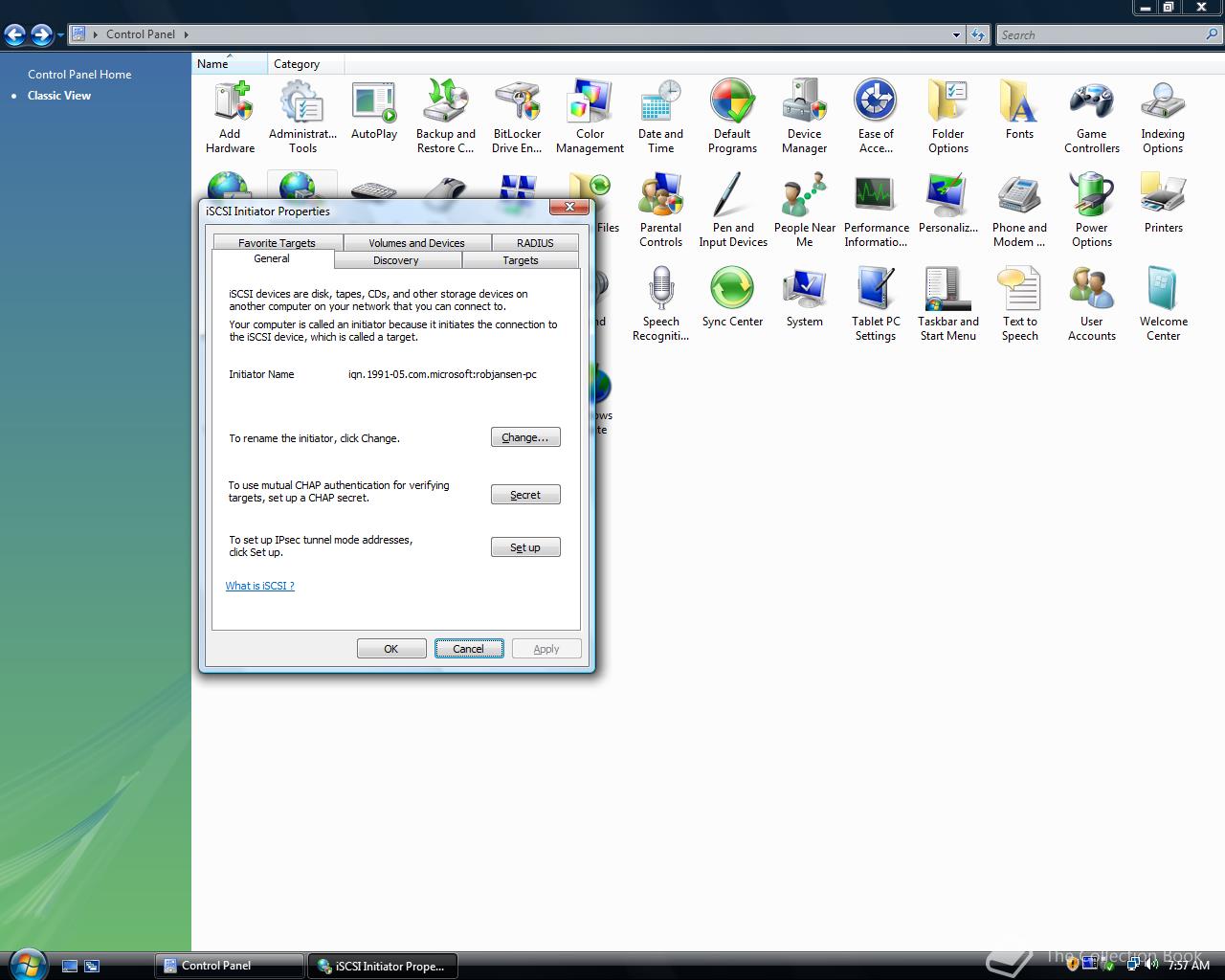Open Default Programs
1225x980 pixels.
coord(733,117)
